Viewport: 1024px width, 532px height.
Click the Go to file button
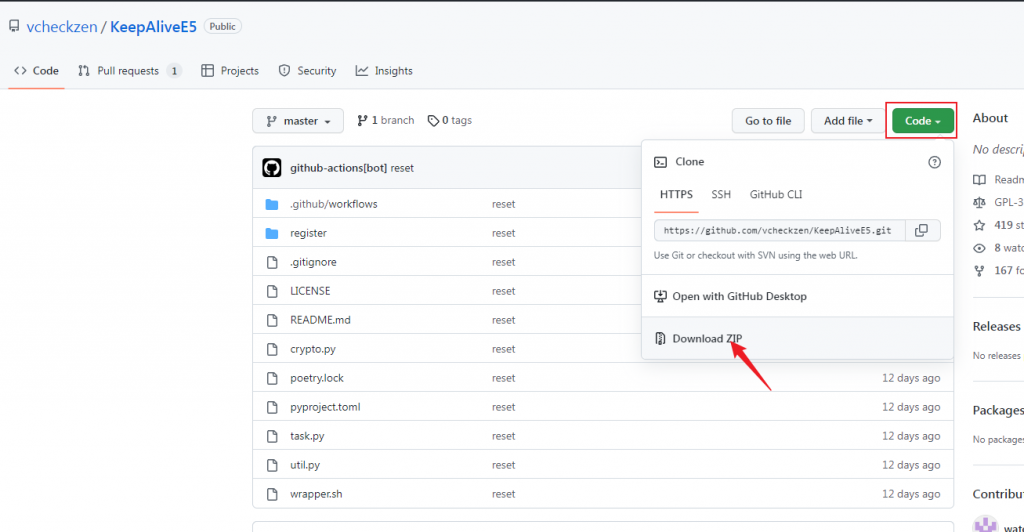click(768, 121)
